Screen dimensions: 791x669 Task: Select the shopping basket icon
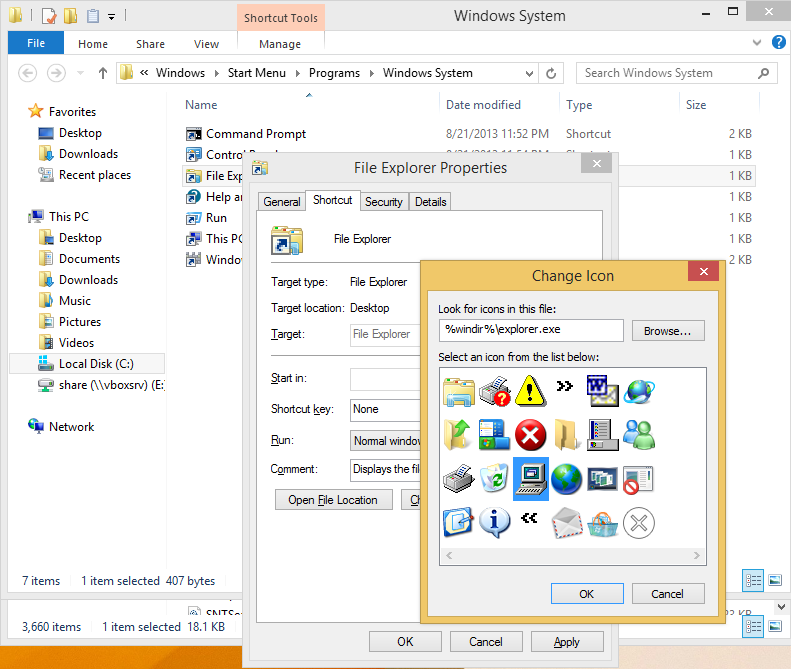click(x=602, y=525)
